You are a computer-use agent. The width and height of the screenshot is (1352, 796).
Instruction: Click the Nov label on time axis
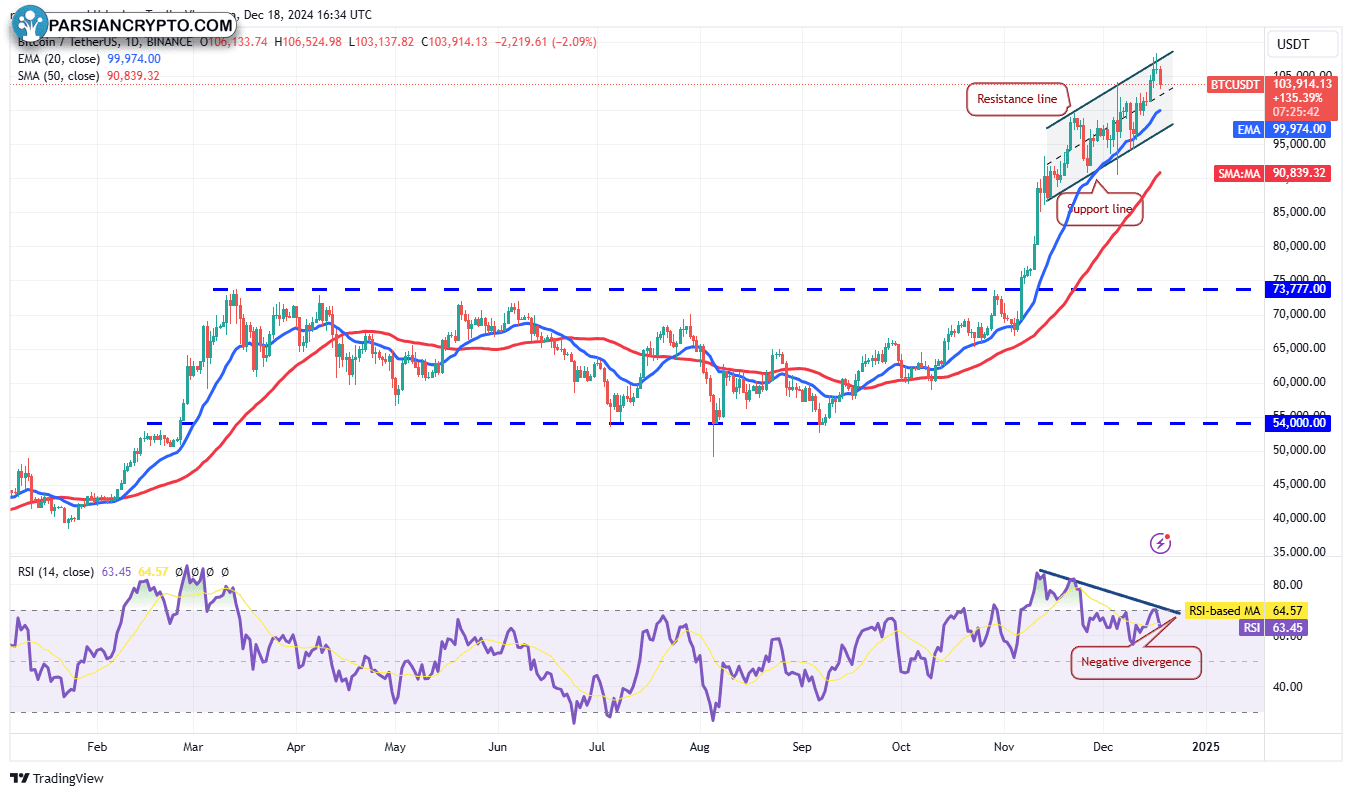(1003, 746)
